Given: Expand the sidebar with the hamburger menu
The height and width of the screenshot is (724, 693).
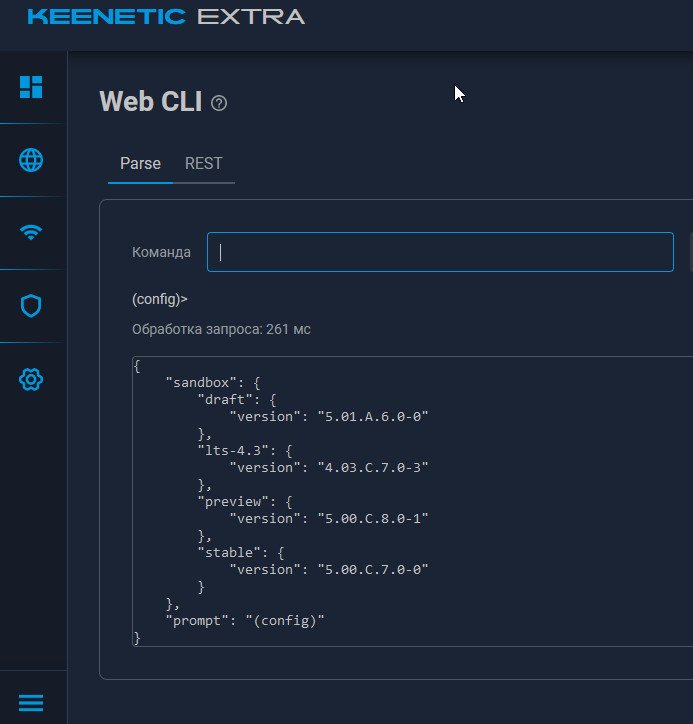Looking at the screenshot, I should (x=32, y=703).
